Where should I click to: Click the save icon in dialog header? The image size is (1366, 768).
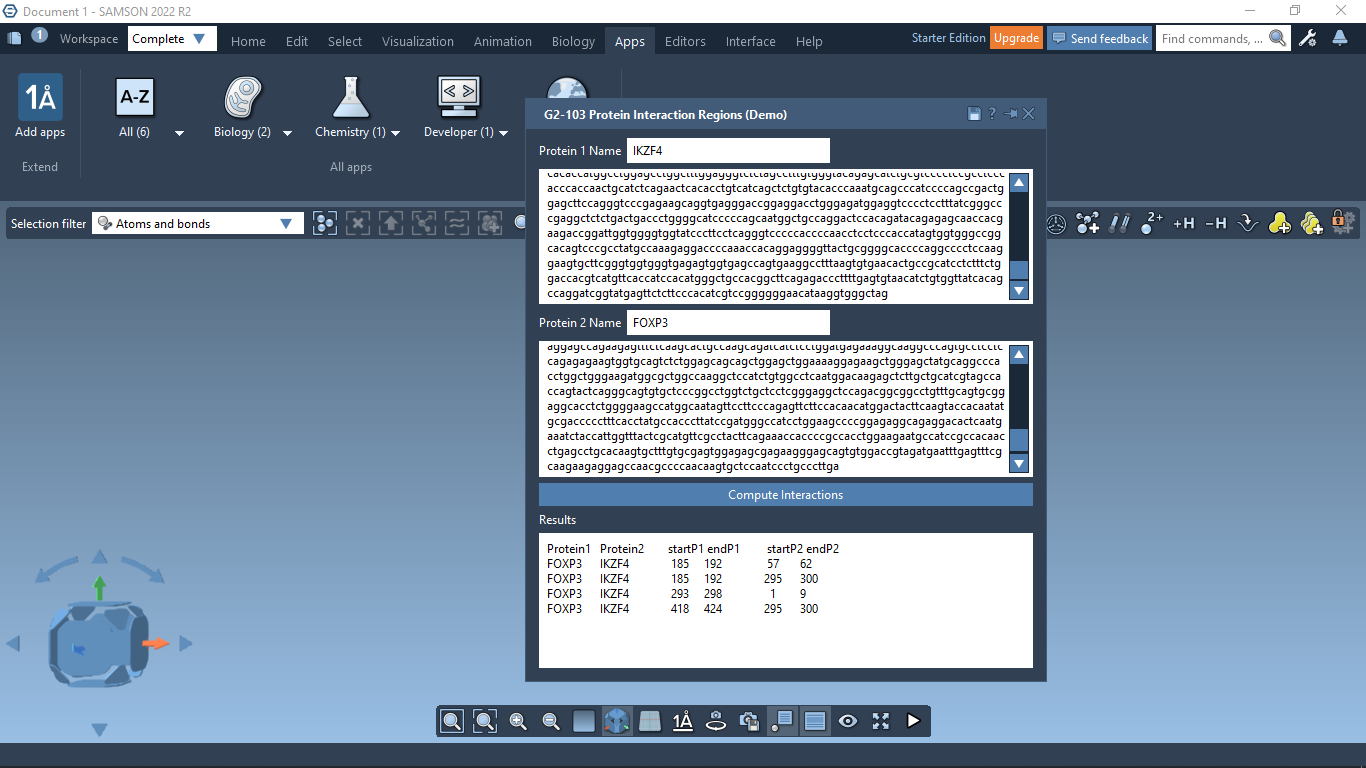pos(974,114)
